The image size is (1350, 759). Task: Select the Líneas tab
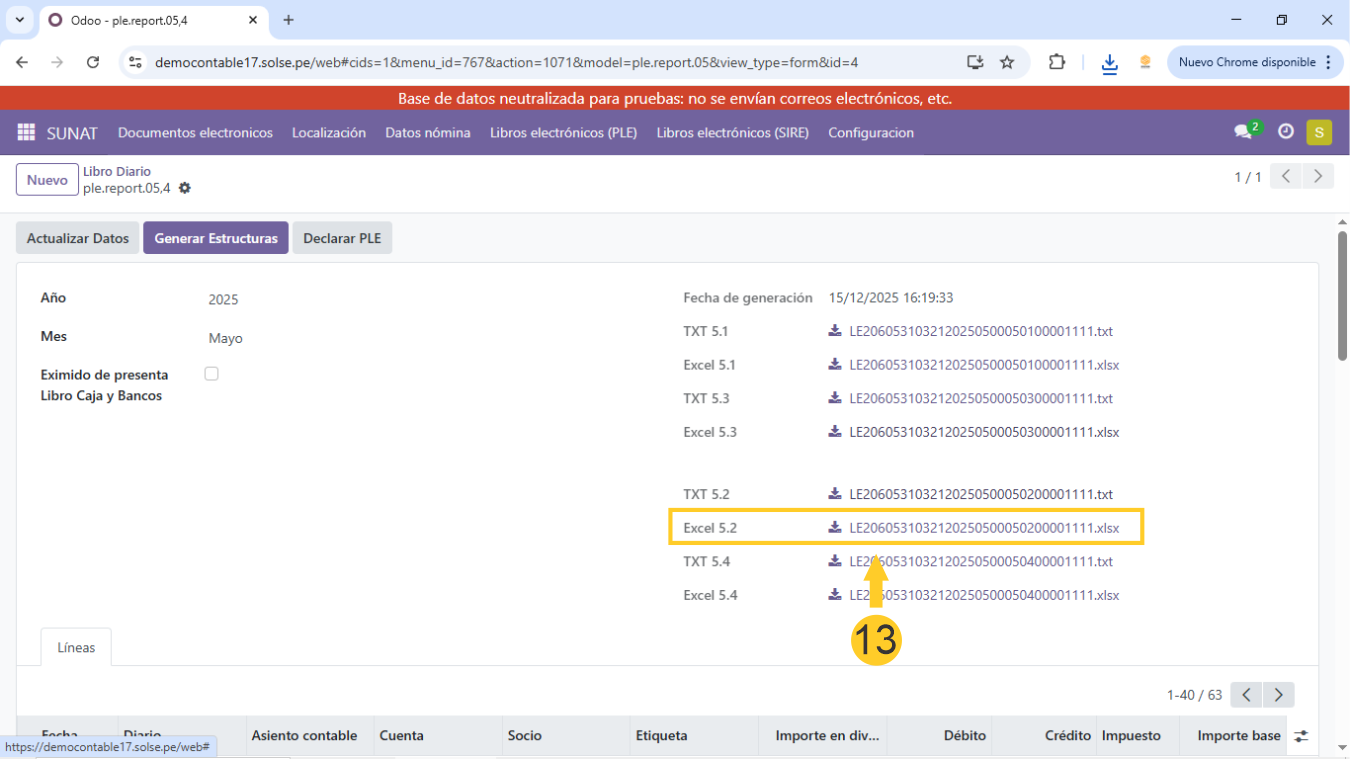point(76,648)
